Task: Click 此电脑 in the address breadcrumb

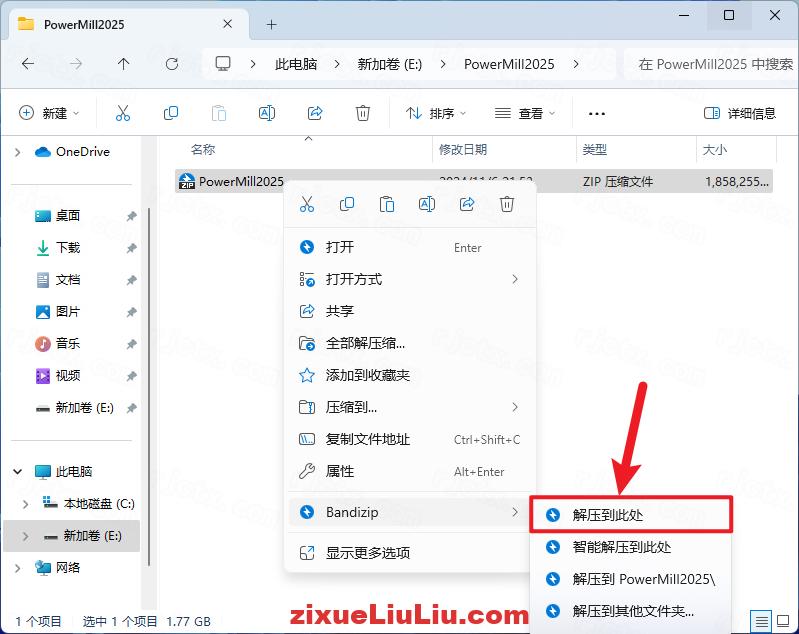Action: coord(296,64)
